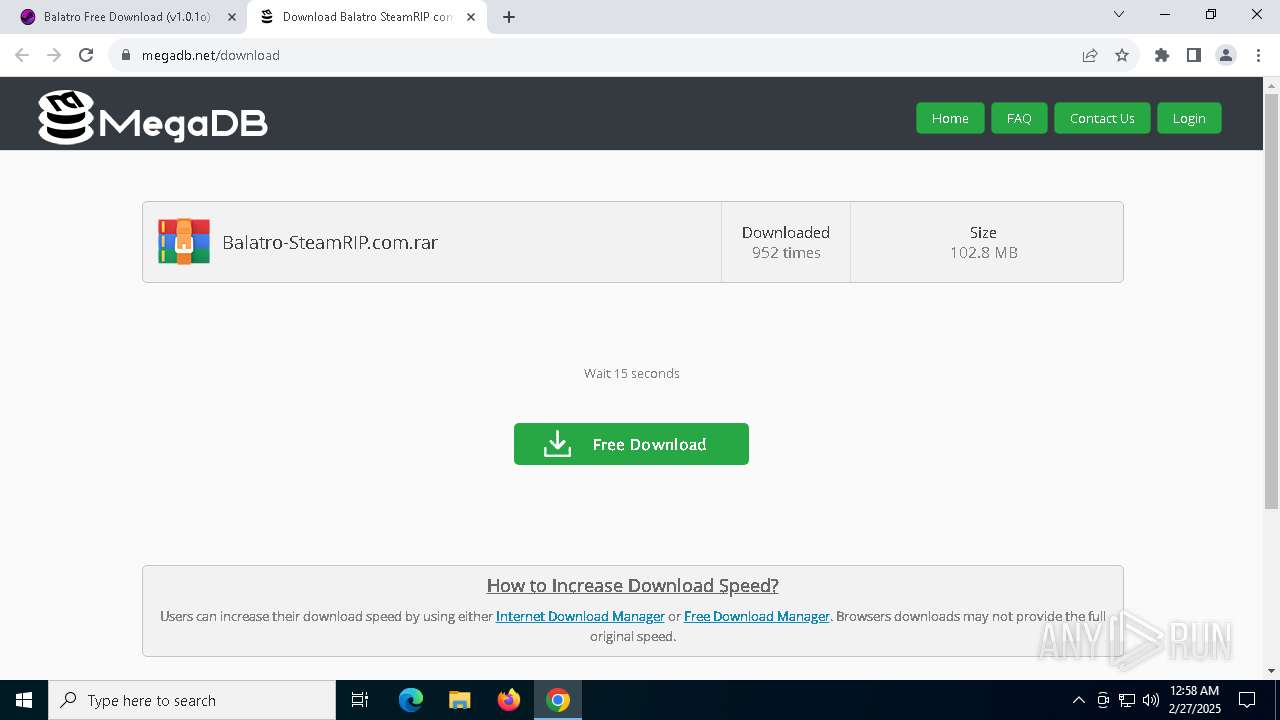The width and height of the screenshot is (1280, 720).
Task: Click the Balatro-SteamRIP.com.rar archive icon
Action: coord(184,242)
